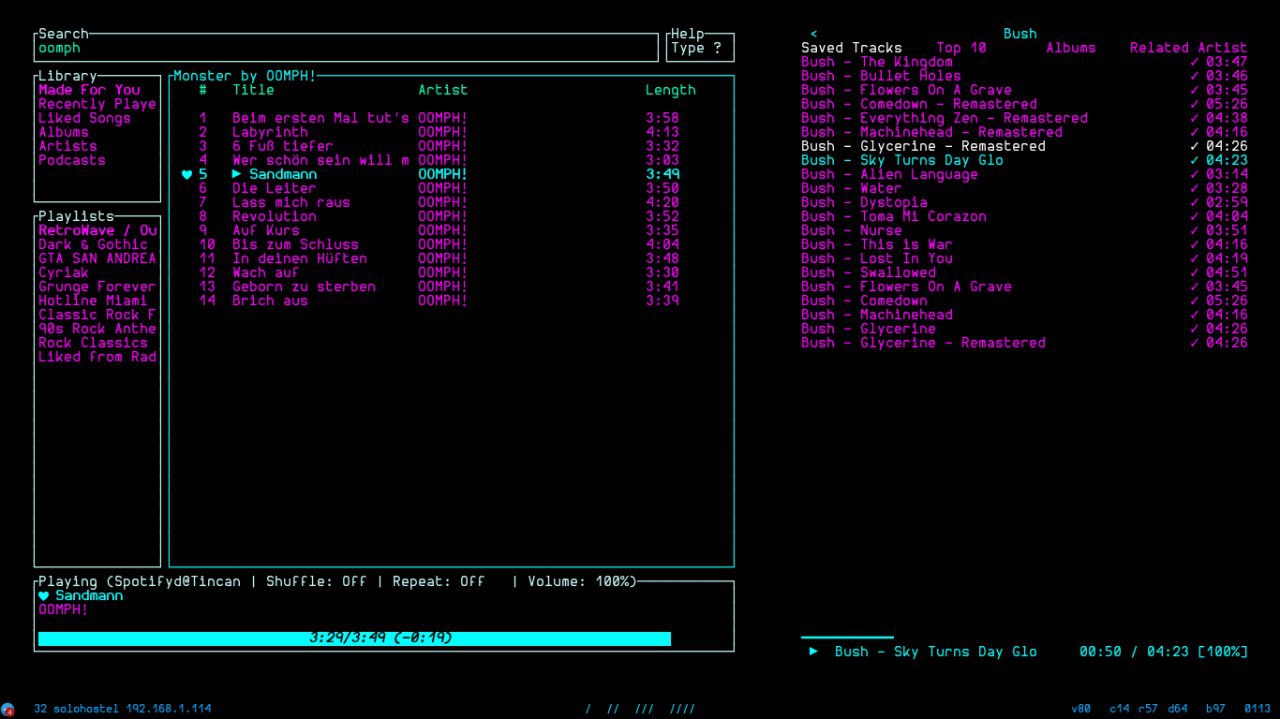This screenshot has height=719, width=1280.
Task: Select highlighted Bush - Glycerine - Remastered 04:26
Action: click(x=1024, y=146)
